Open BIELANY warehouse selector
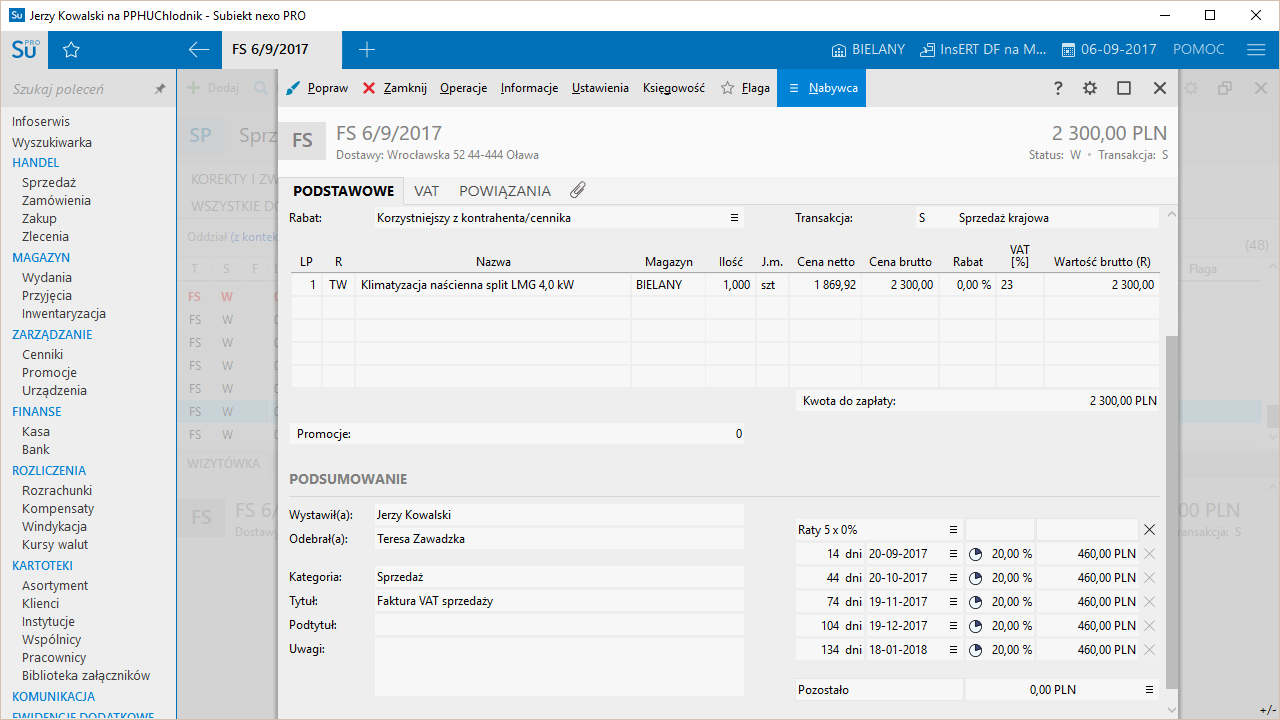The image size is (1280, 720). tap(868, 50)
